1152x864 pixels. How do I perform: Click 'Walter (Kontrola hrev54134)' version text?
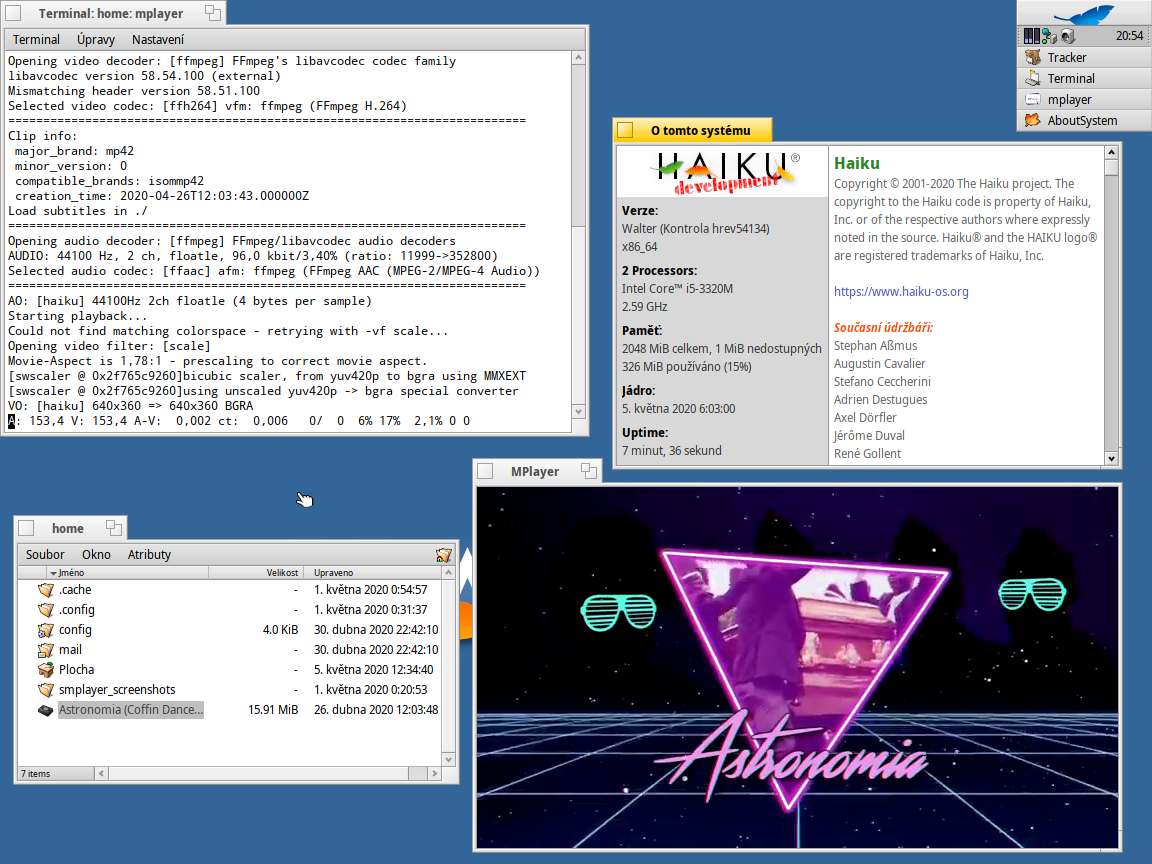click(x=695, y=228)
